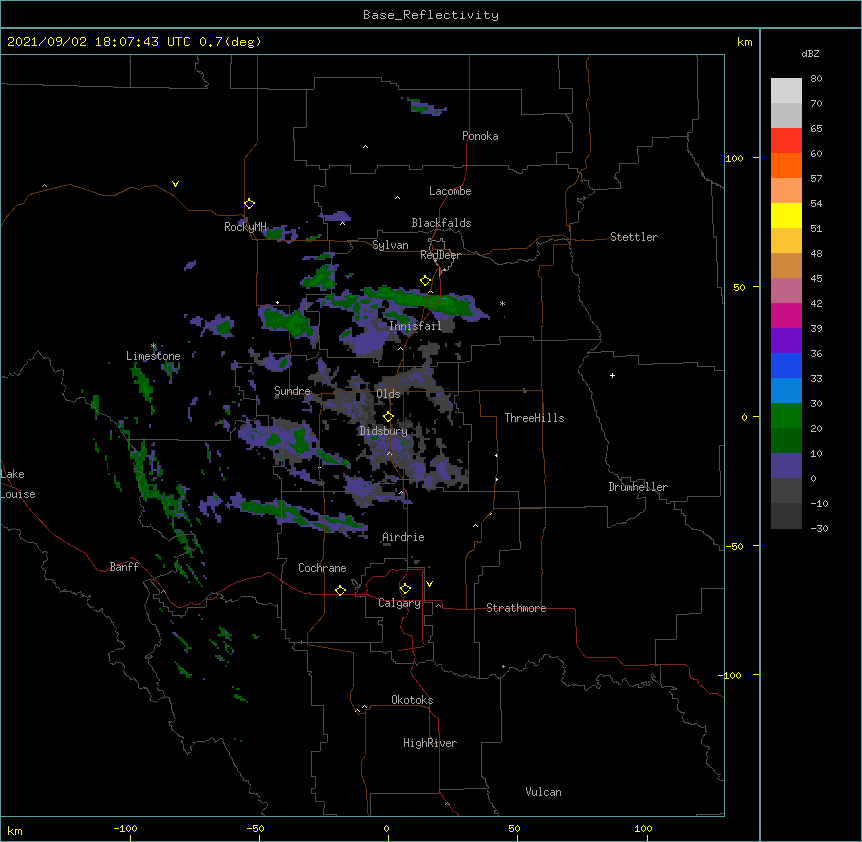The image size is (862, 842).
Task: Select the RockyMH label
Action: coord(245,227)
